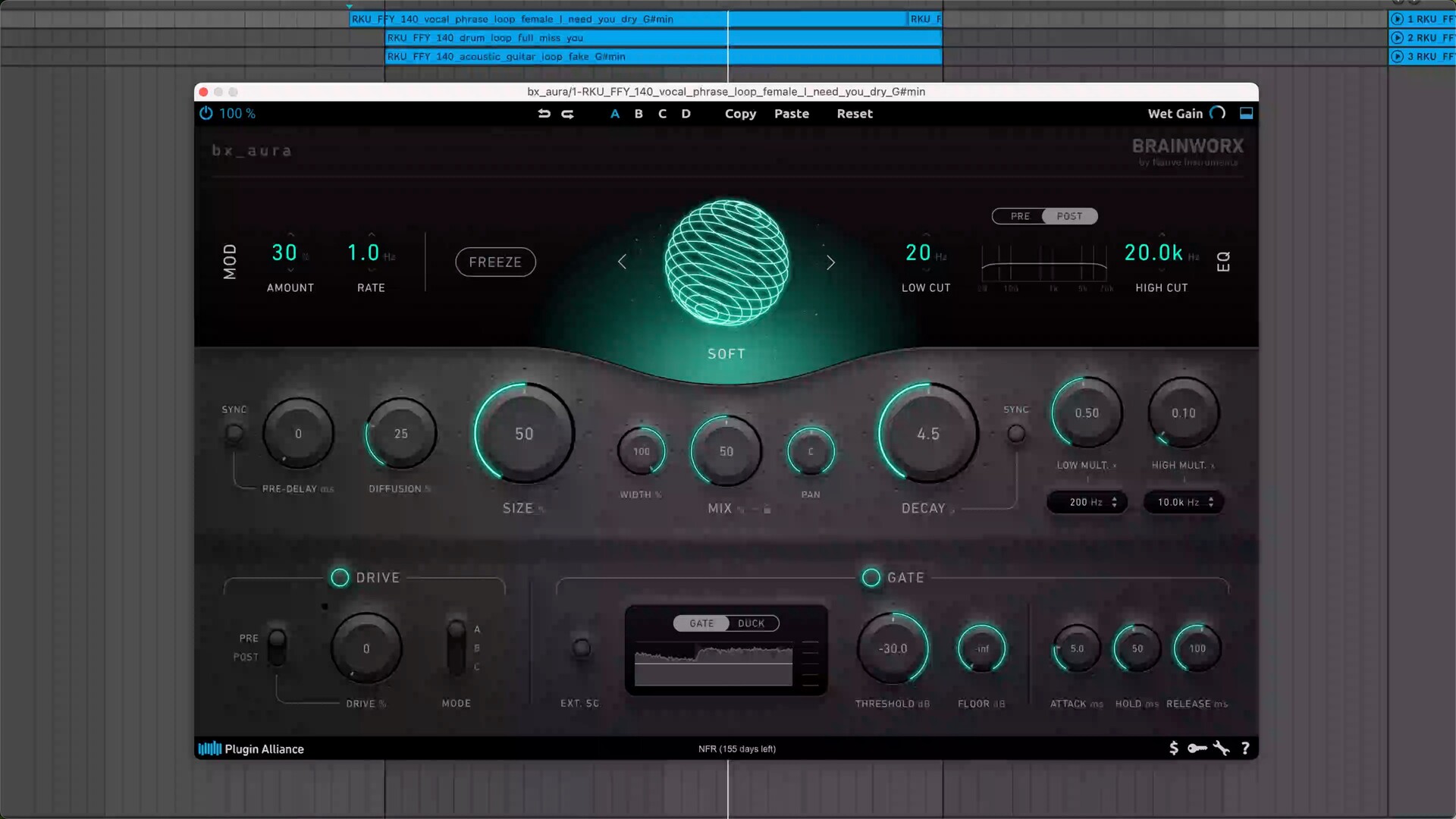Open the license key icon
The width and height of the screenshot is (1456, 819).
coord(1197,748)
